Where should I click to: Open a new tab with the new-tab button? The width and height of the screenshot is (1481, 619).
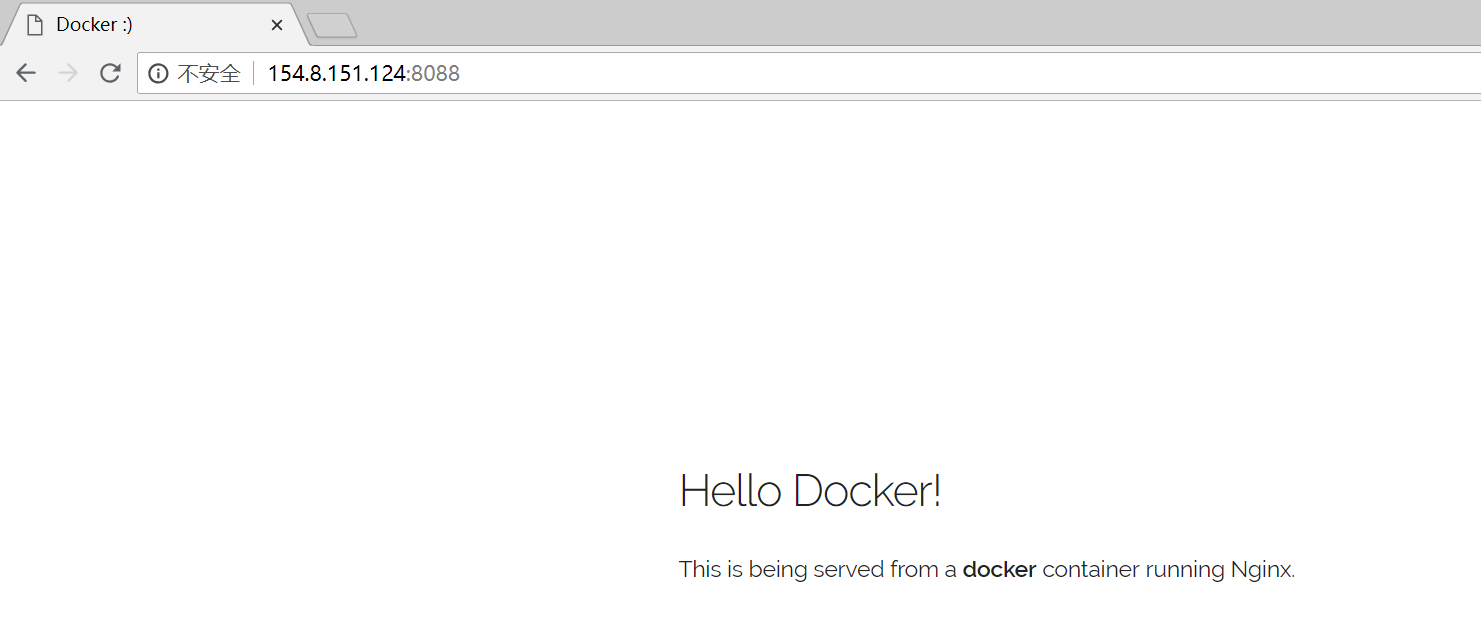point(332,26)
